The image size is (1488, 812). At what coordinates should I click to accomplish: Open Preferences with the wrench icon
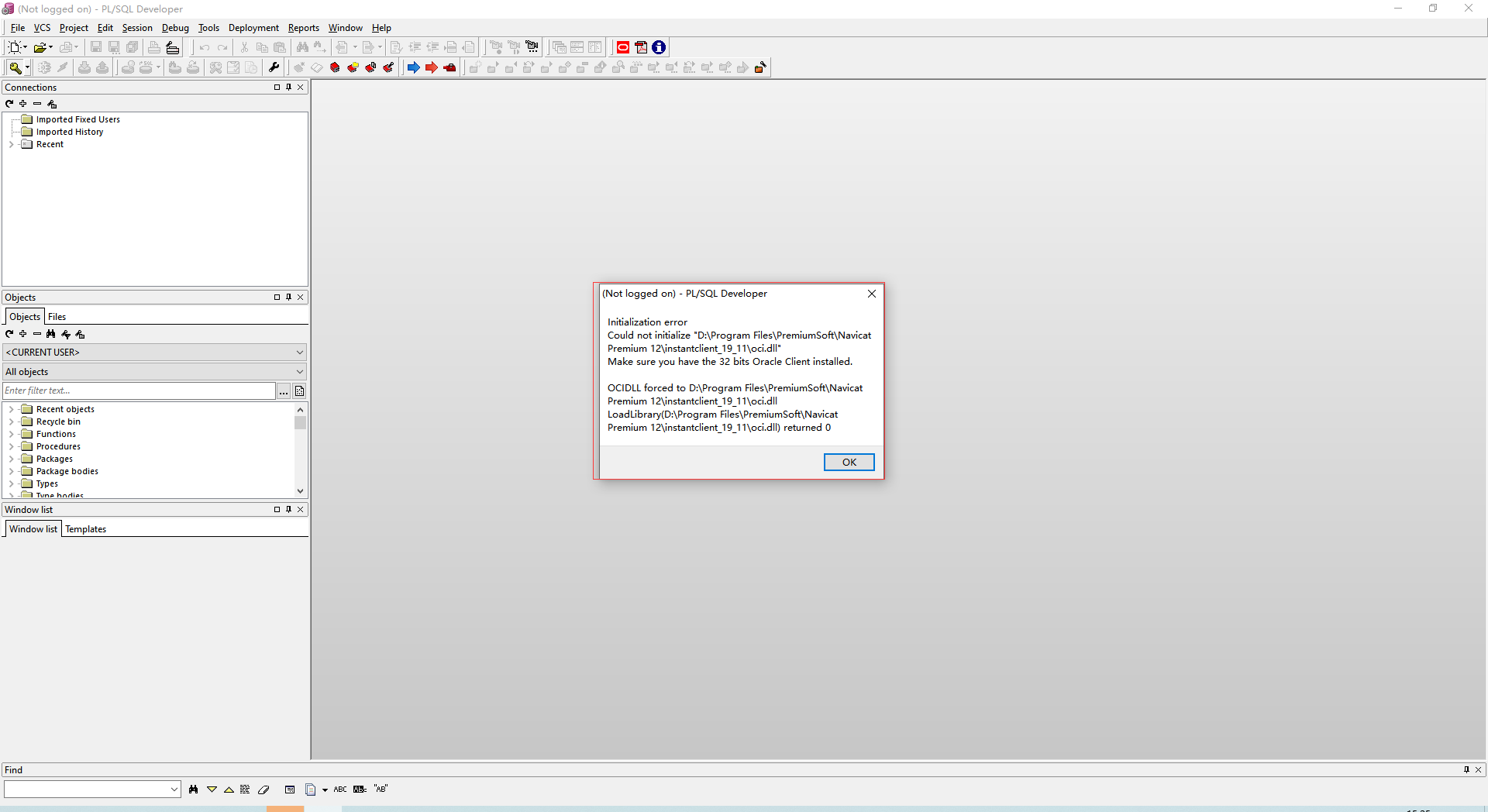click(274, 67)
